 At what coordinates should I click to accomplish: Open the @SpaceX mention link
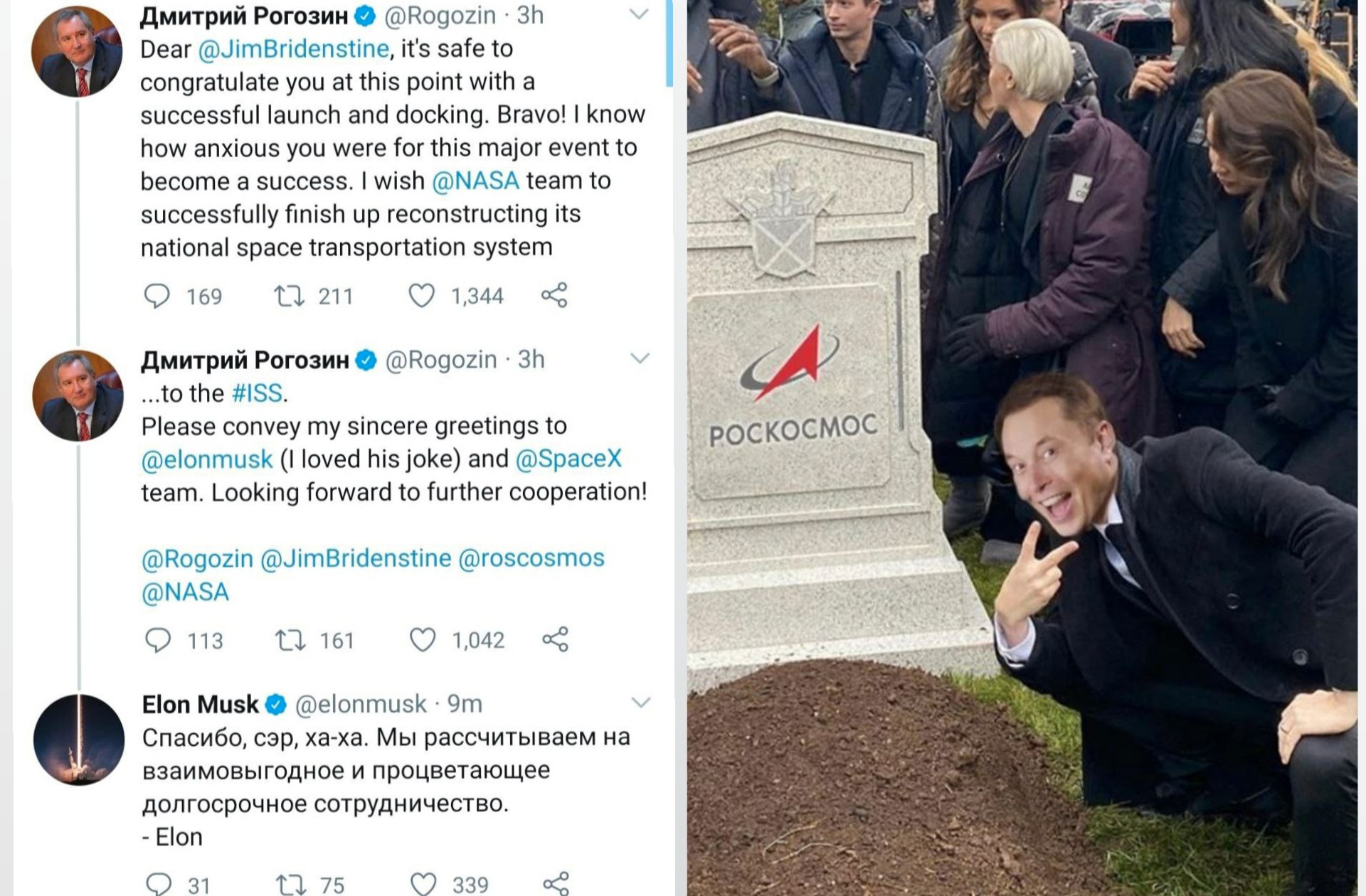pyautogui.click(x=568, y=459)
